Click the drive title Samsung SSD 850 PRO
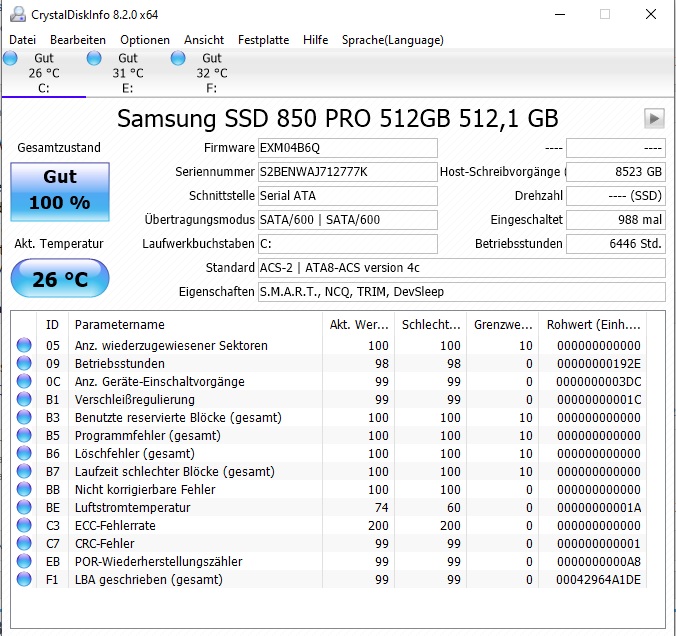Screen dimensions: 676x636 pyautogui.click(x=338, y=118)
